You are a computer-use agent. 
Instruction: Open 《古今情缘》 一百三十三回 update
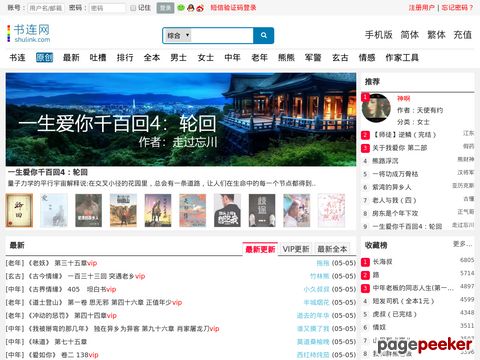(x=87, y=276)
